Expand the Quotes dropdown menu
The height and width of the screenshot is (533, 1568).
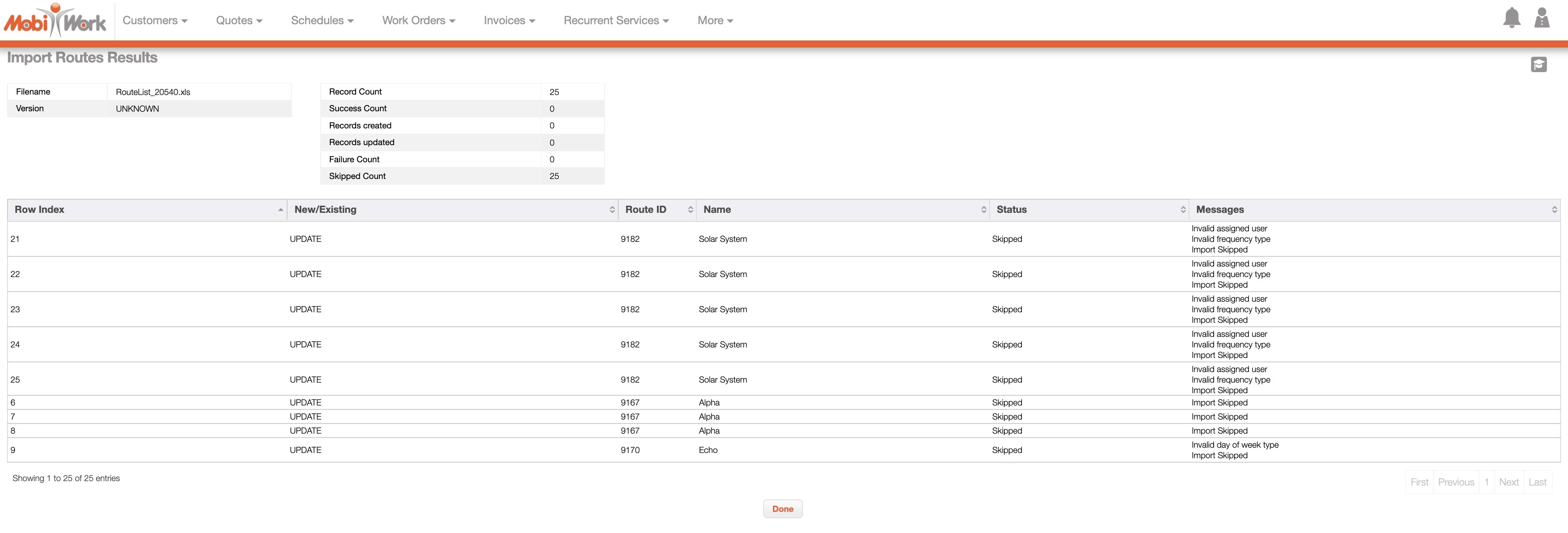239,21
